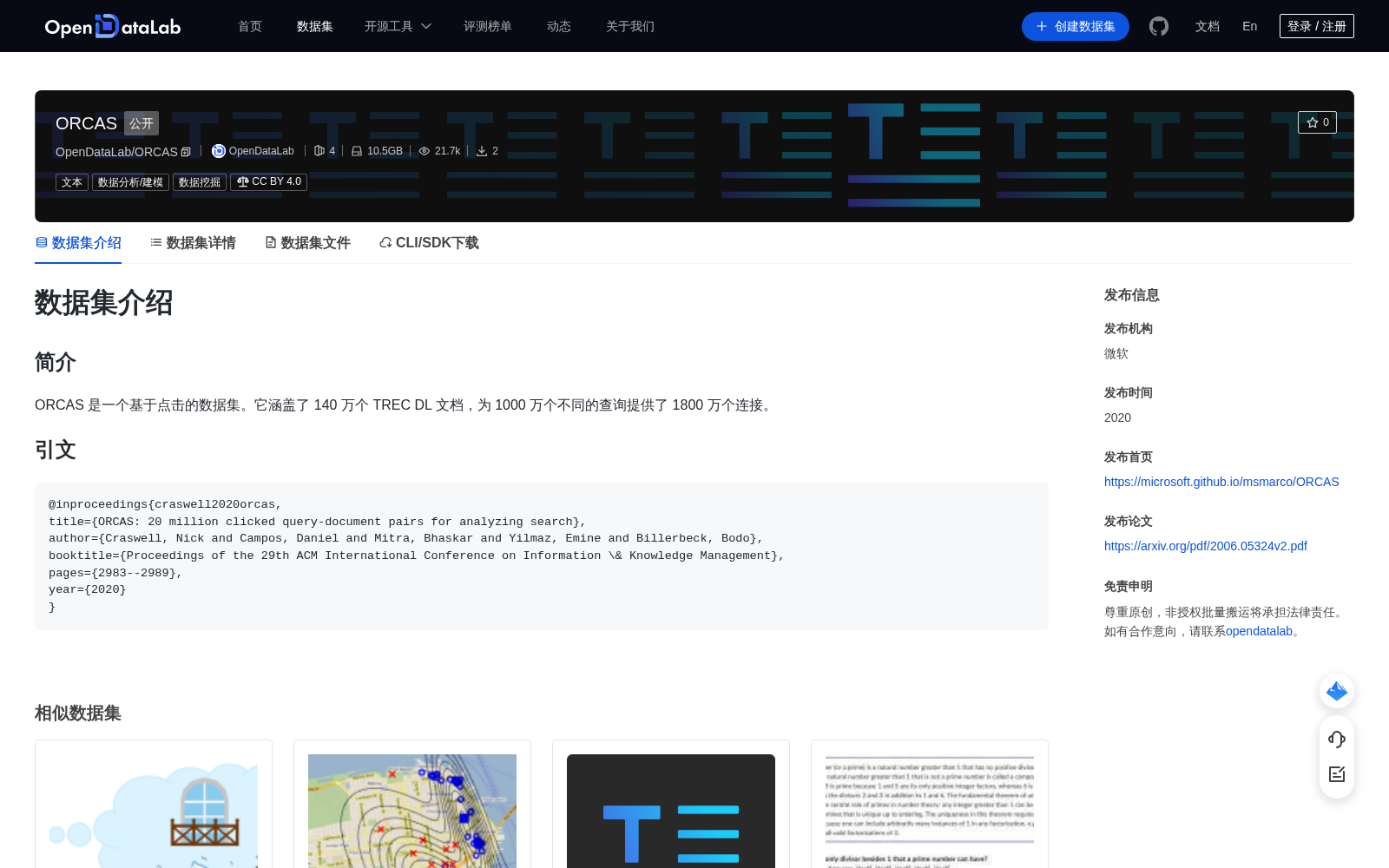Open the arxiv.org paper PDF link
The width and height of the screenshot is (1389, 868).
click(x=1206, y=546)
